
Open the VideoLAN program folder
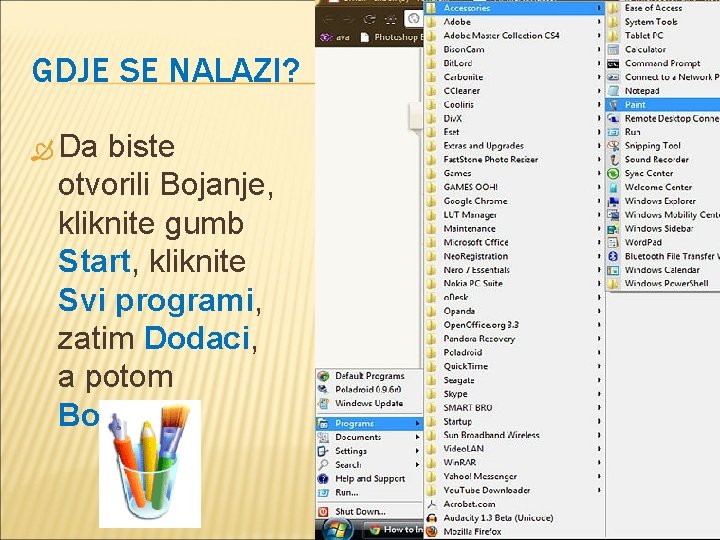coord(513,449)
